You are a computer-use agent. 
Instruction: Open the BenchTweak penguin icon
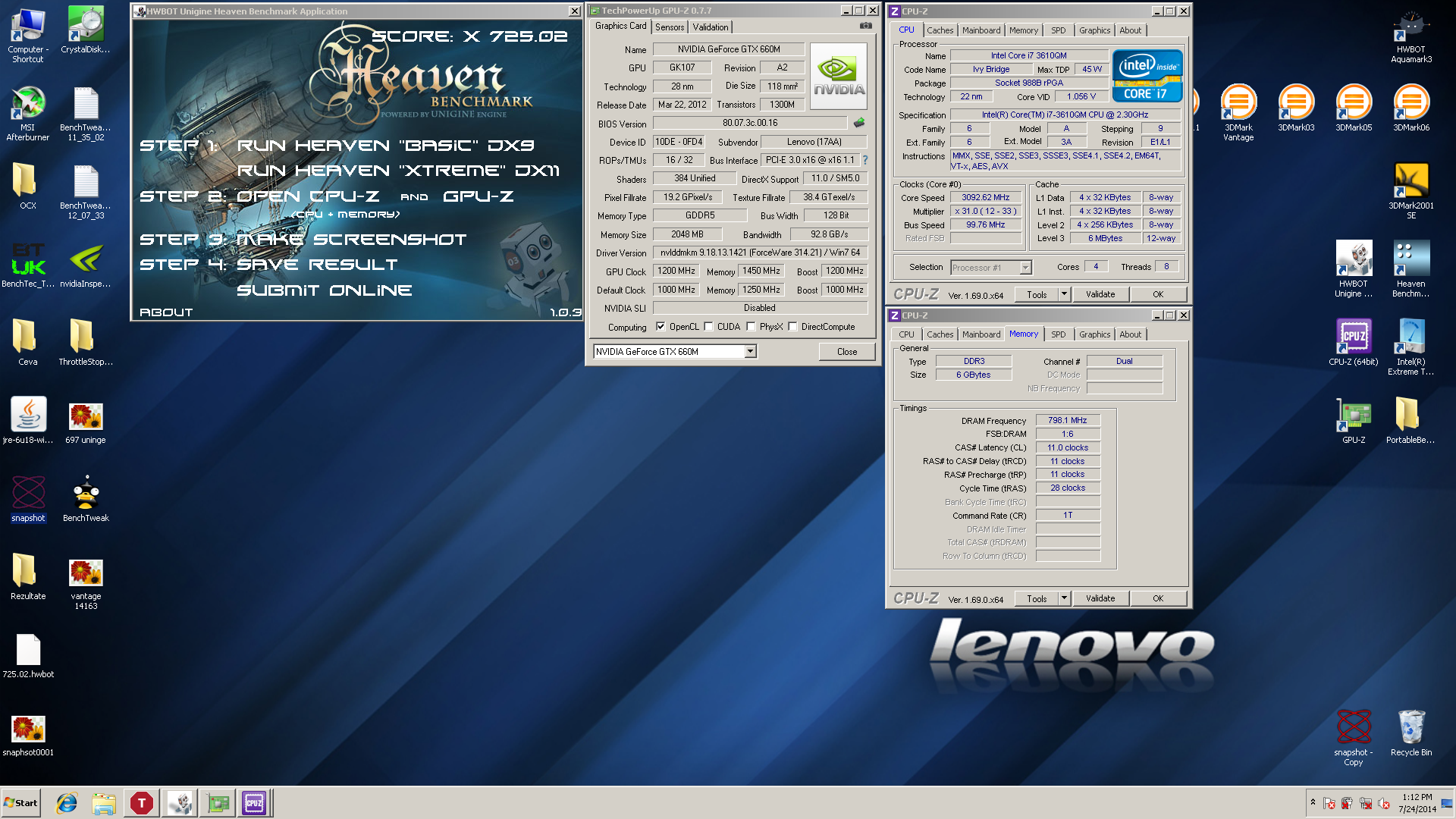click(x=86, y=499)
